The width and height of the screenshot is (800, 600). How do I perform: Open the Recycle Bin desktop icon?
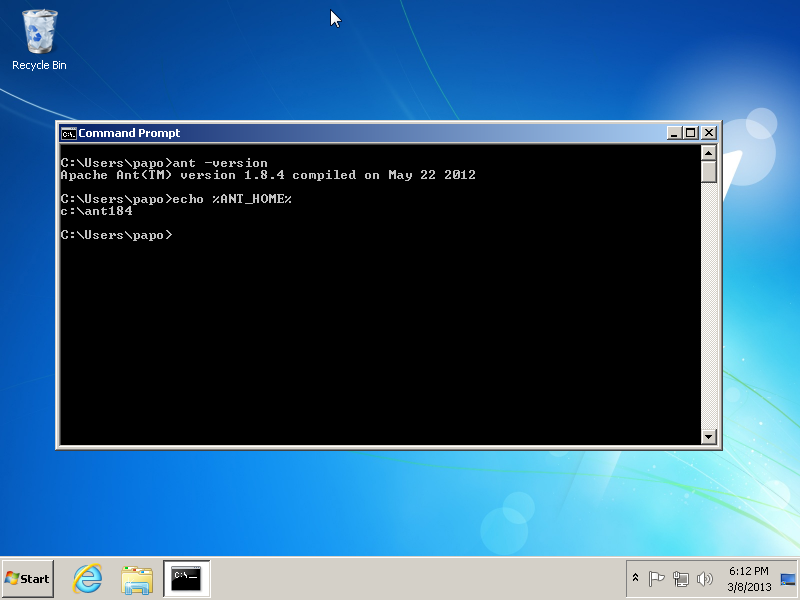point(39,40)
